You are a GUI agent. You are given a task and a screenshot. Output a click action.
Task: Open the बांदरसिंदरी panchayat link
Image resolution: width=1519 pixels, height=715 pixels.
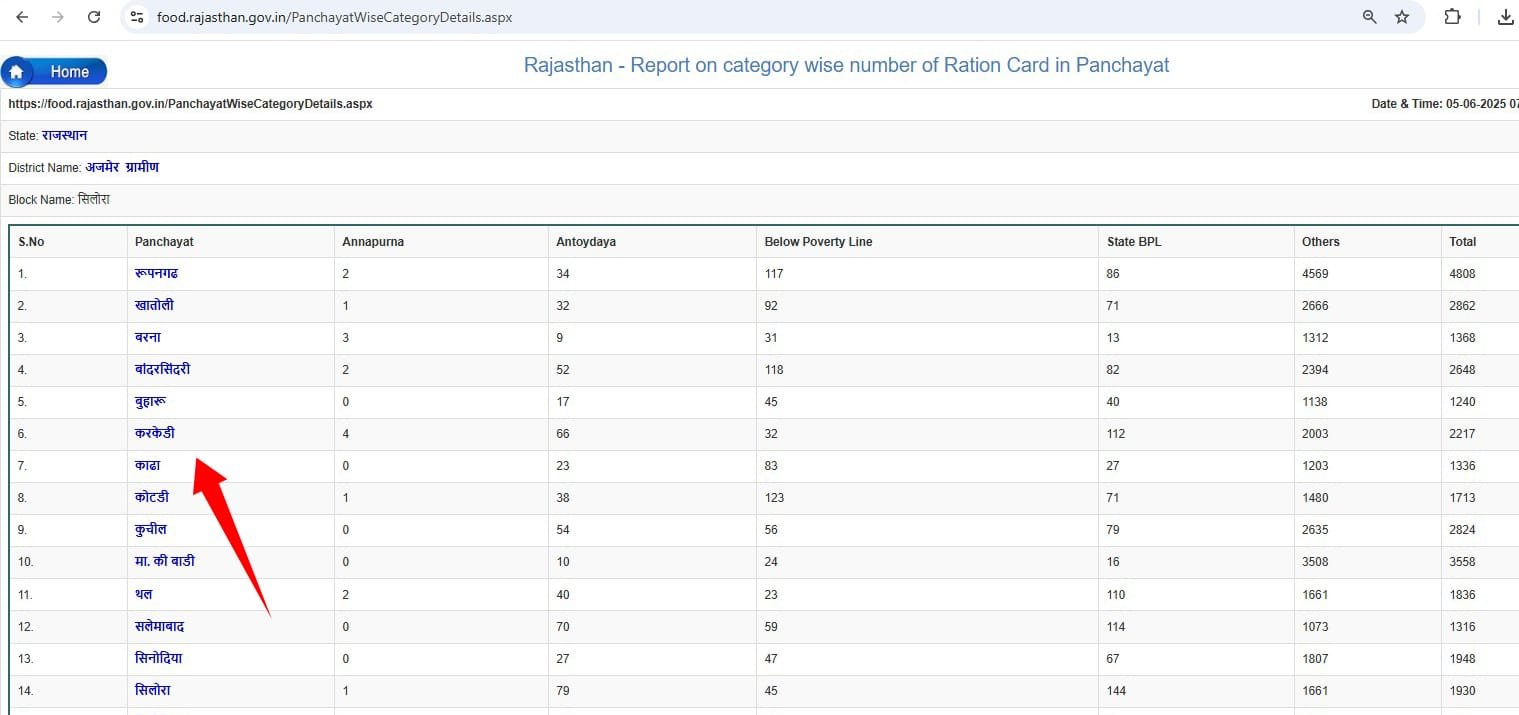click(x=162, y=369)
